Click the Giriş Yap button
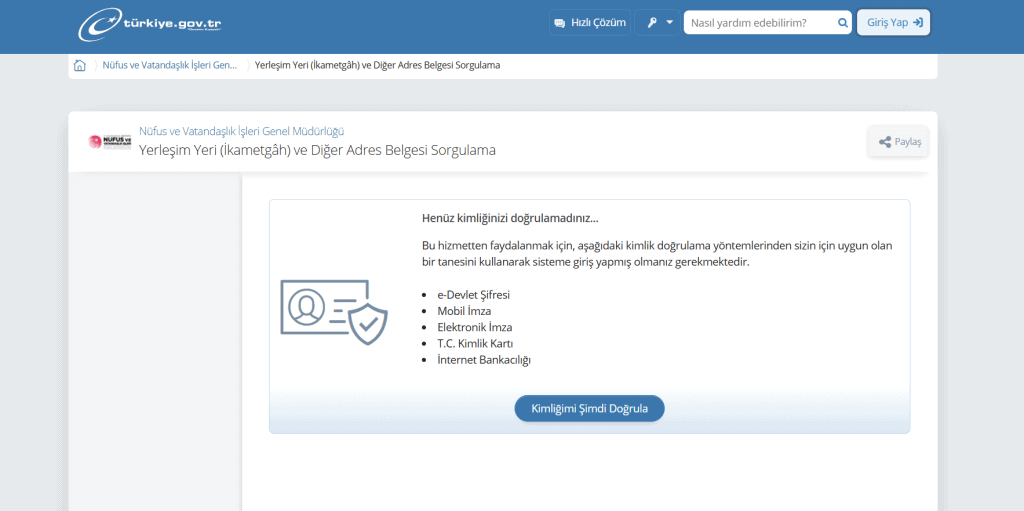 [893, 22]
